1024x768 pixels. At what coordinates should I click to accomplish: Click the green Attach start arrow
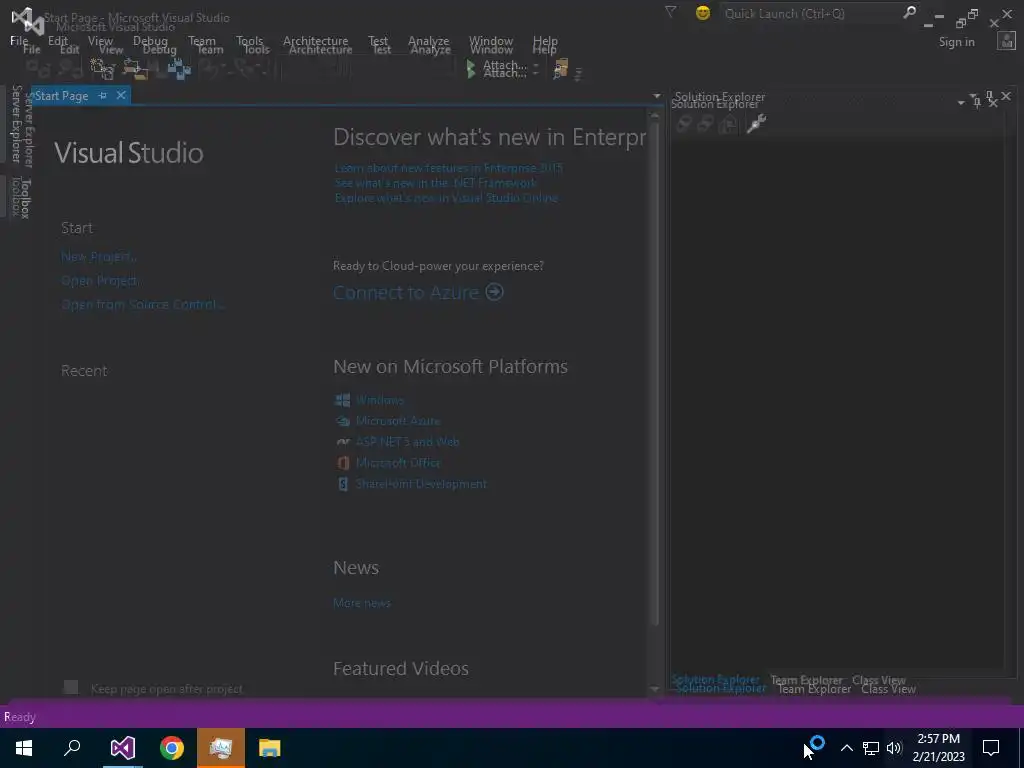click(471, 69)
